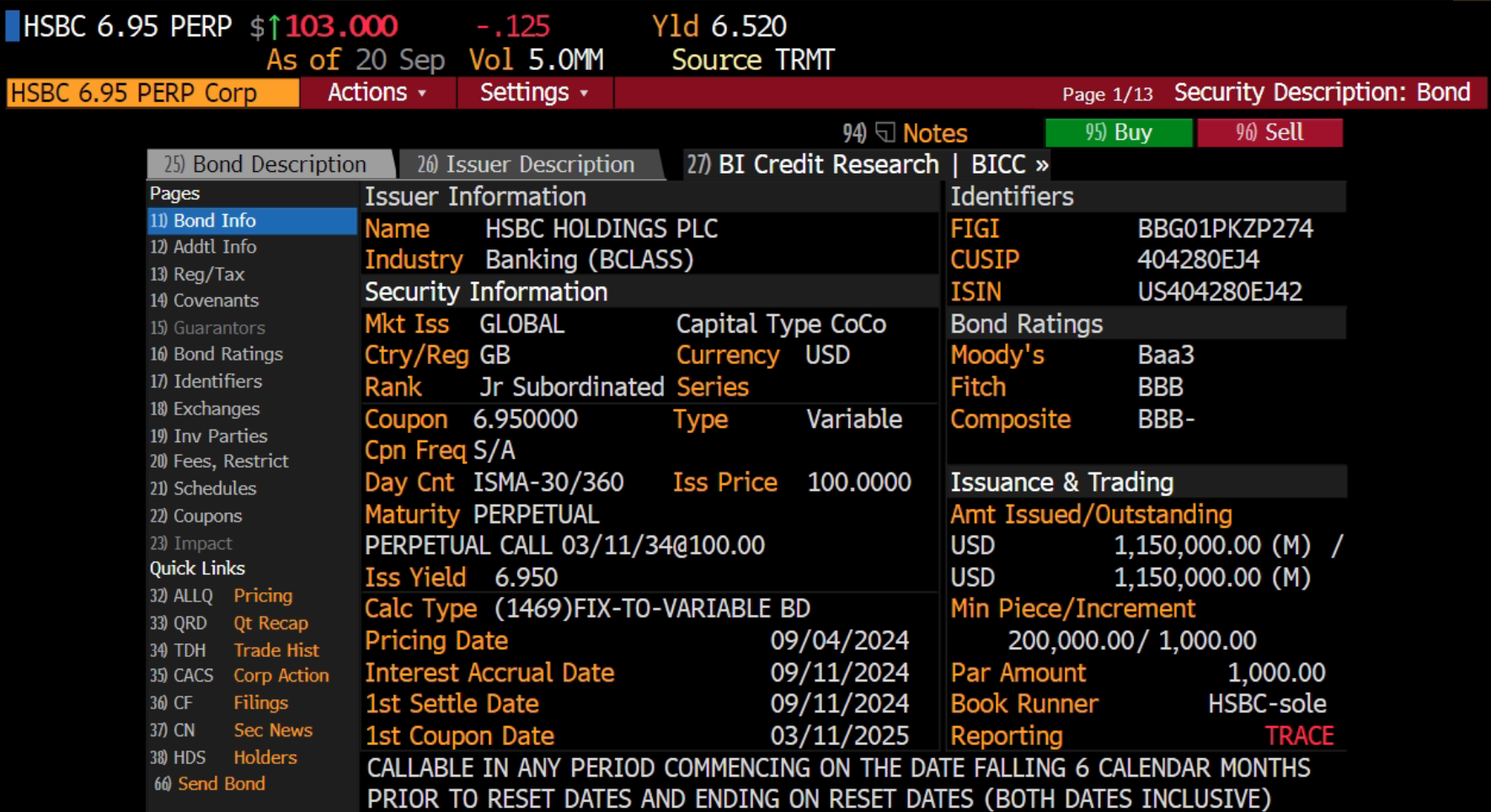Screen dimensions: 1491x812
Task: Open the Bond Ratings page in the sidebar
Action: coord(216,355)
